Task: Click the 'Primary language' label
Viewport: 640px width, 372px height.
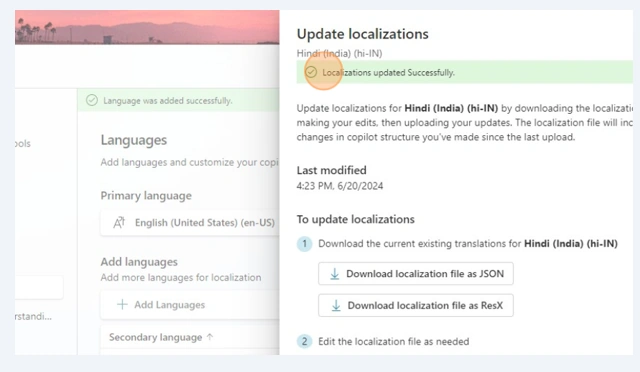Action: pos(146,196)
